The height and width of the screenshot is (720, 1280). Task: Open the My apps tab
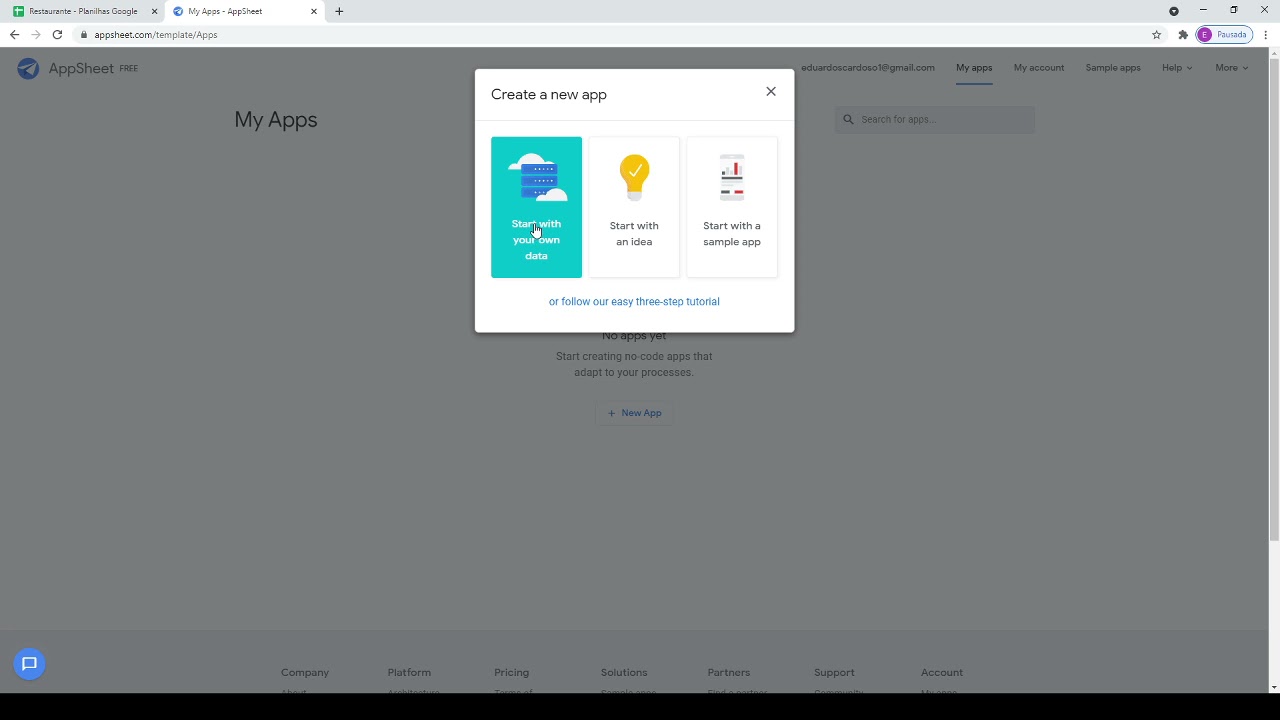(974, 68)
